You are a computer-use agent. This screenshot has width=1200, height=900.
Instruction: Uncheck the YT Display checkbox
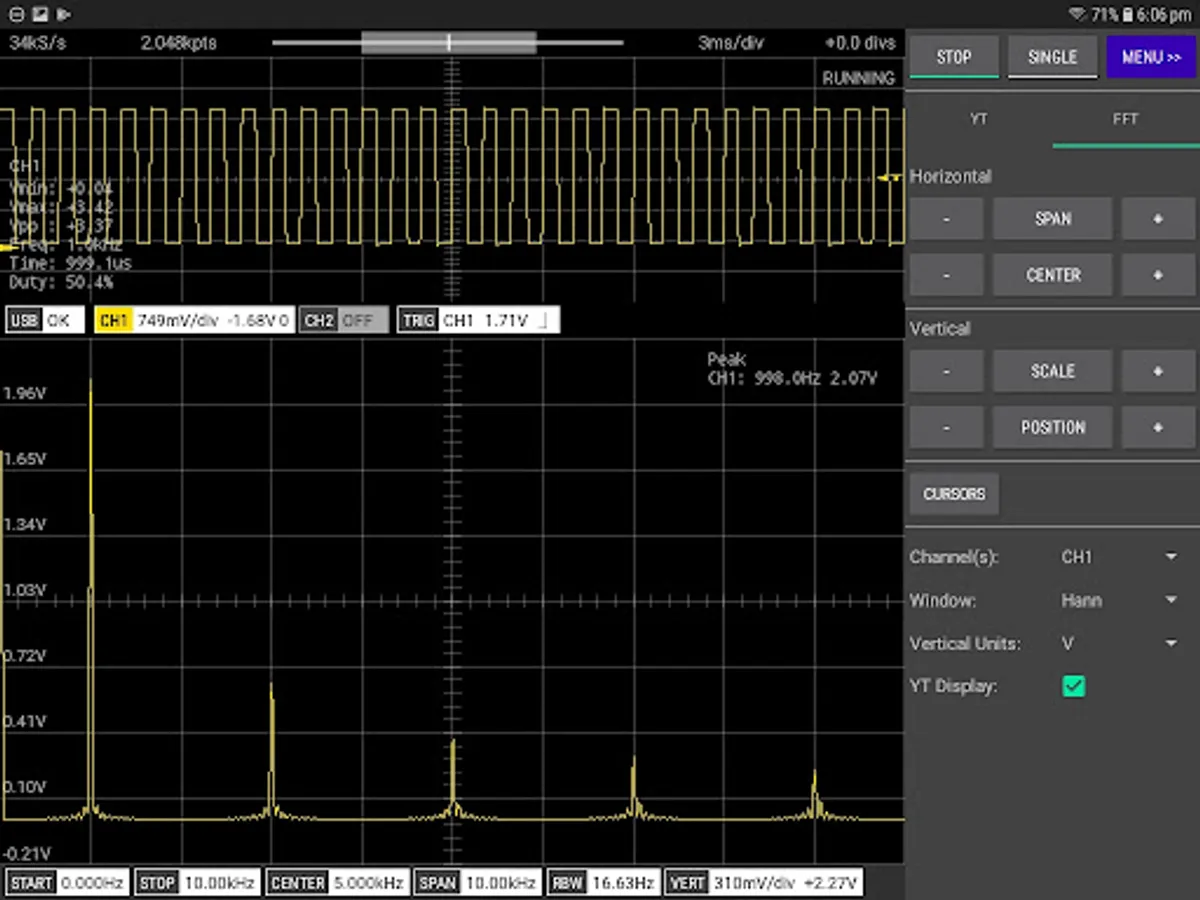[1073, 687]
